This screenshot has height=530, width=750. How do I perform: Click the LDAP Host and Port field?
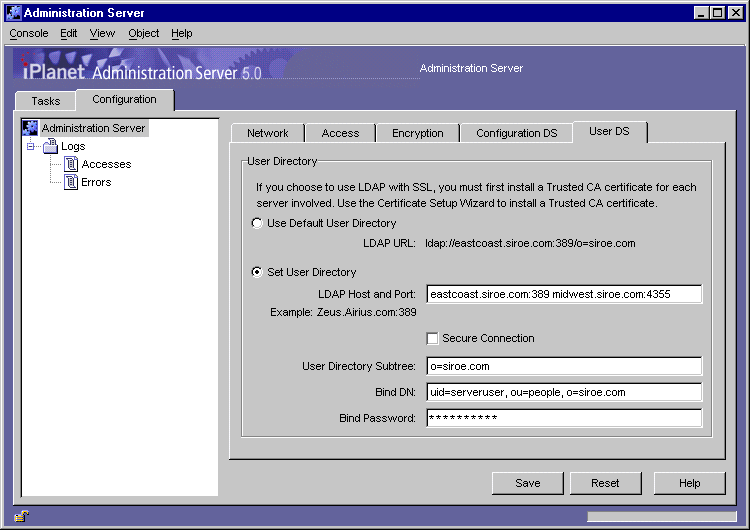coord(564,294)
